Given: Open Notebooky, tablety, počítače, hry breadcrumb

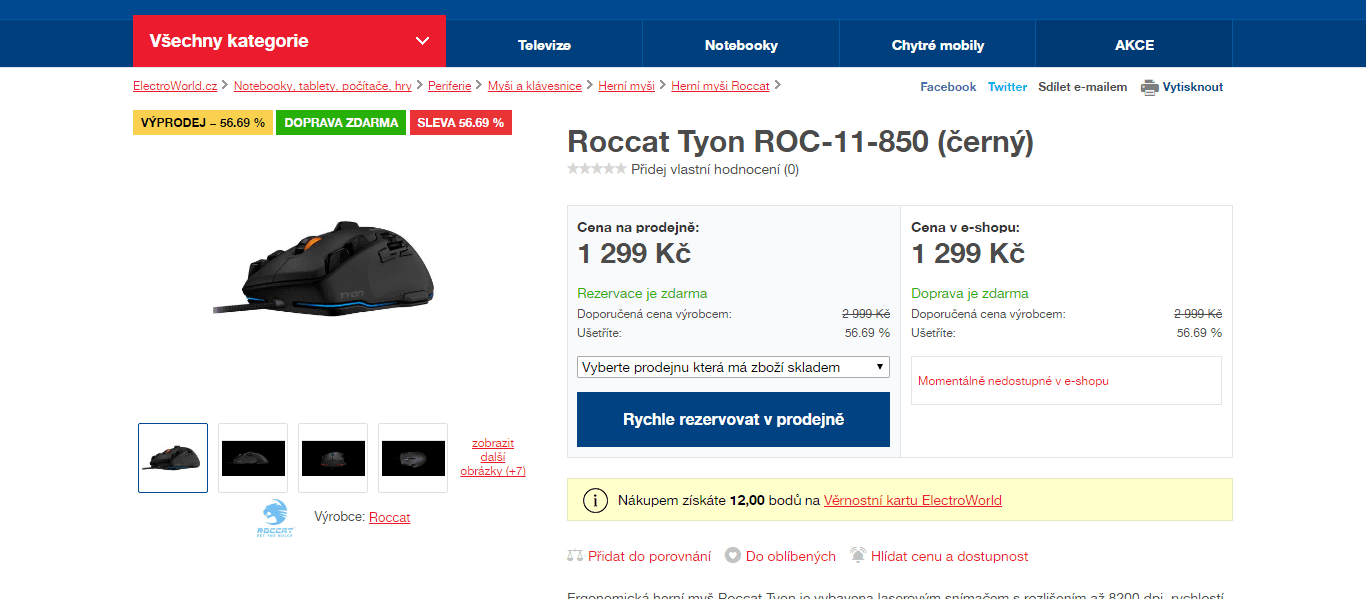Looking at the screenshot, I should pos(323,86).
